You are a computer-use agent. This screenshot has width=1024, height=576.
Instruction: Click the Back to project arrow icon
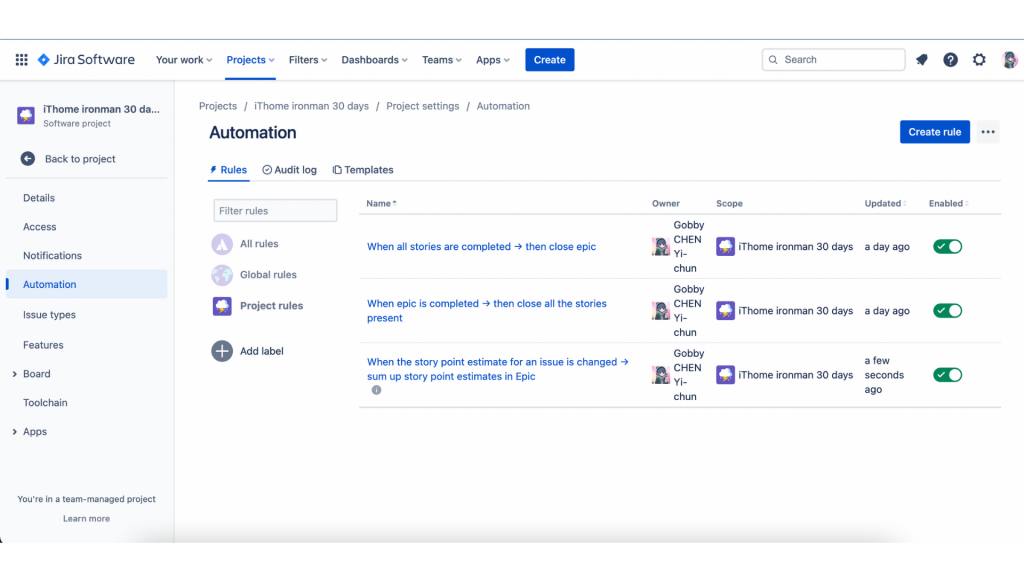pyautogui.click(x=27, y=159)
